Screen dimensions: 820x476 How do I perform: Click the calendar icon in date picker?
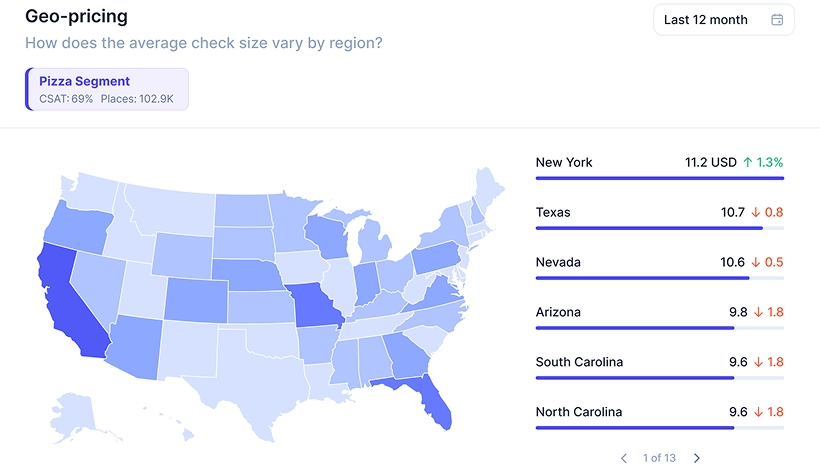pos(777,20)
